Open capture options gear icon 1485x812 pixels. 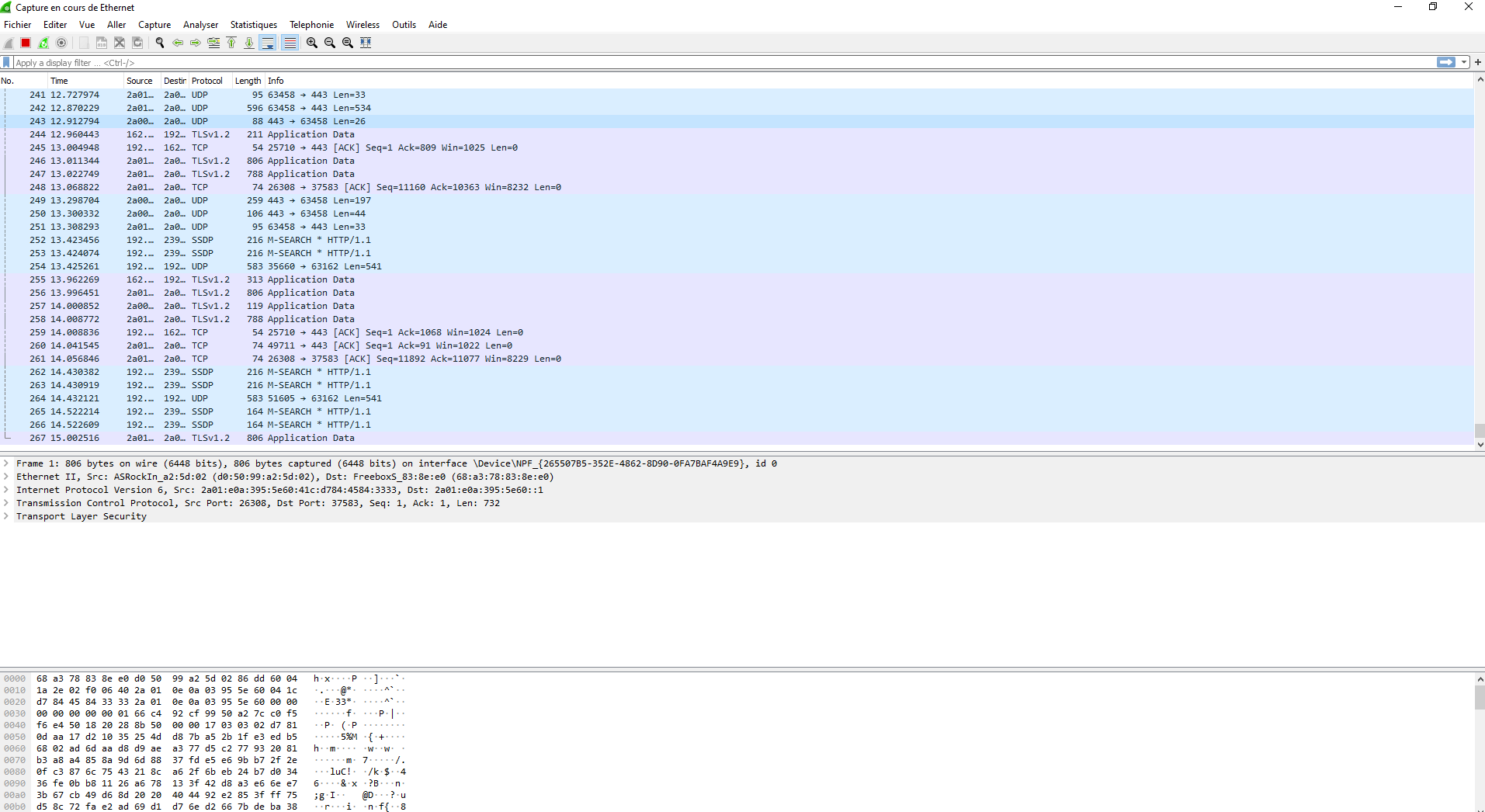[61, 43]
